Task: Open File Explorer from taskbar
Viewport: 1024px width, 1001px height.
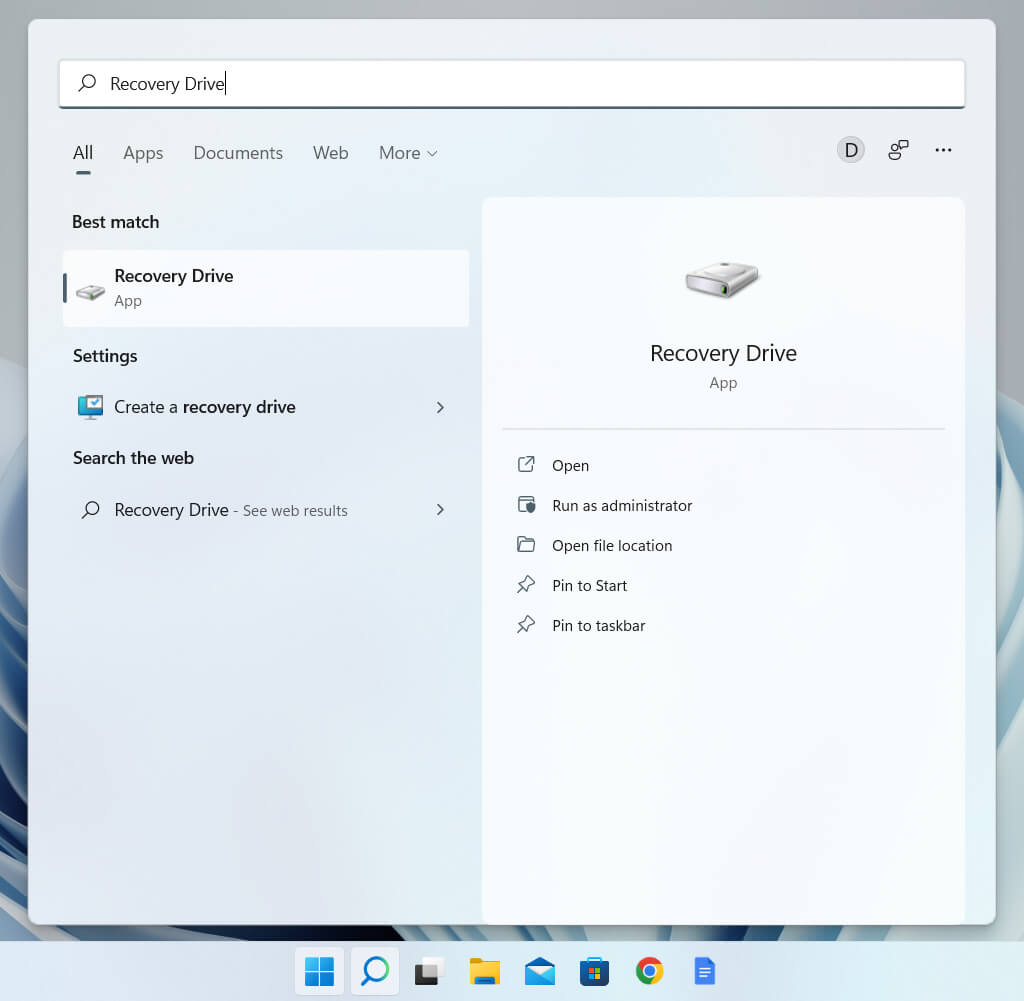Action: (x=485, y=971)
